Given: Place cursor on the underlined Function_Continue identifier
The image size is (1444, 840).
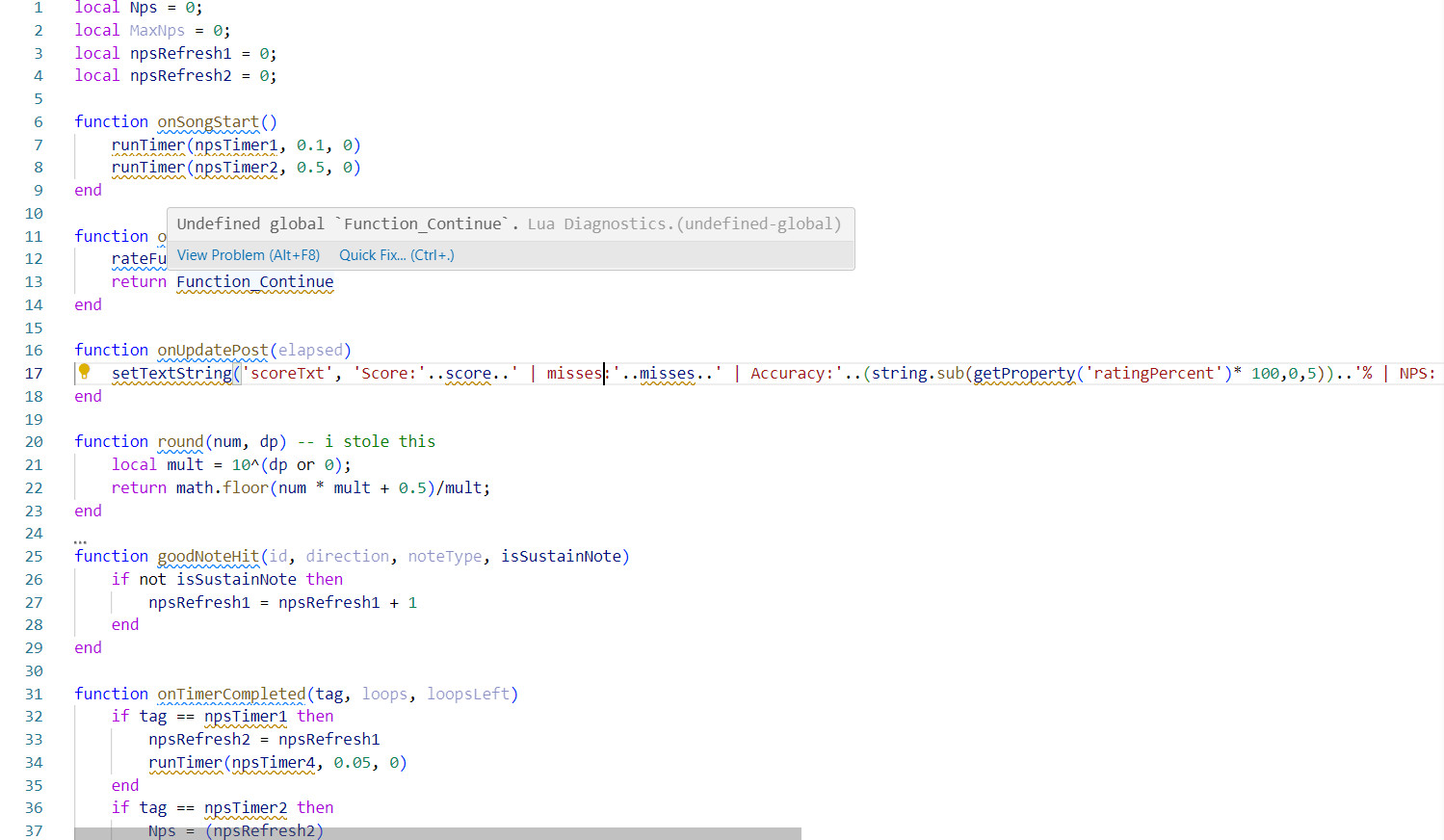Looking at the screenshot, I should (254, 281).
